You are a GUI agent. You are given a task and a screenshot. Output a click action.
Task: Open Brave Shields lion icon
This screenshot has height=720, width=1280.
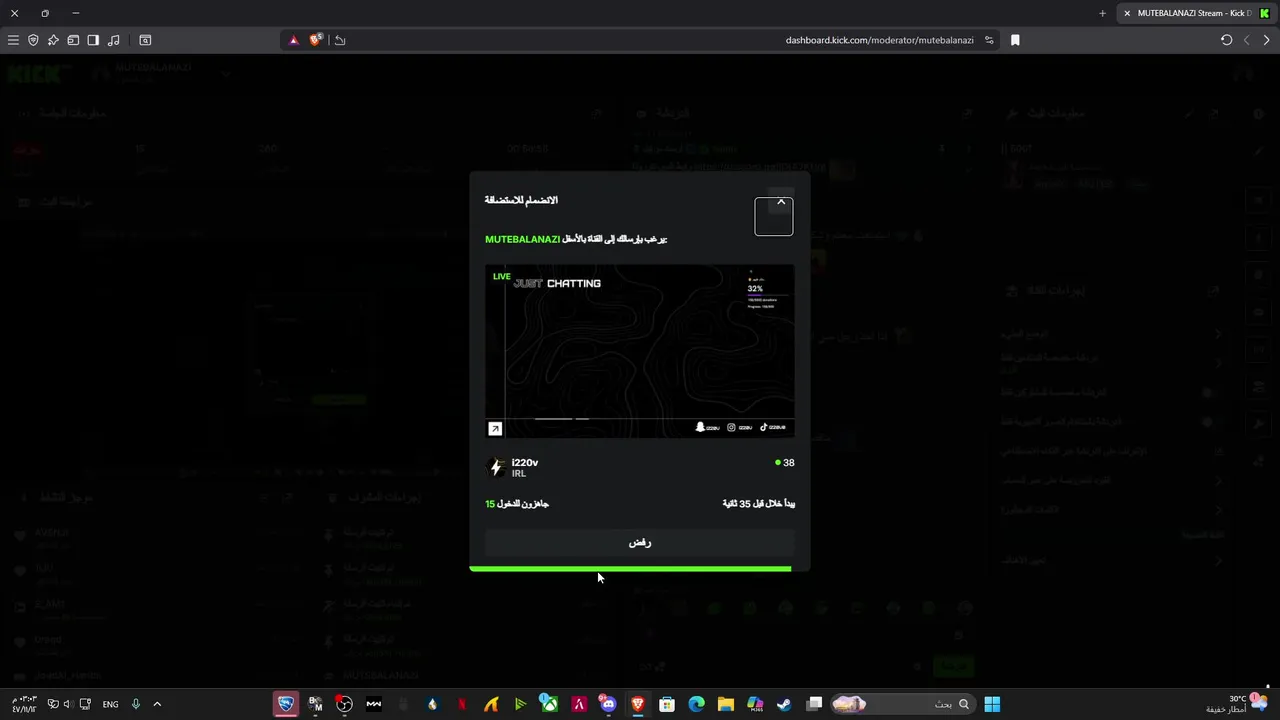(316, 40)
